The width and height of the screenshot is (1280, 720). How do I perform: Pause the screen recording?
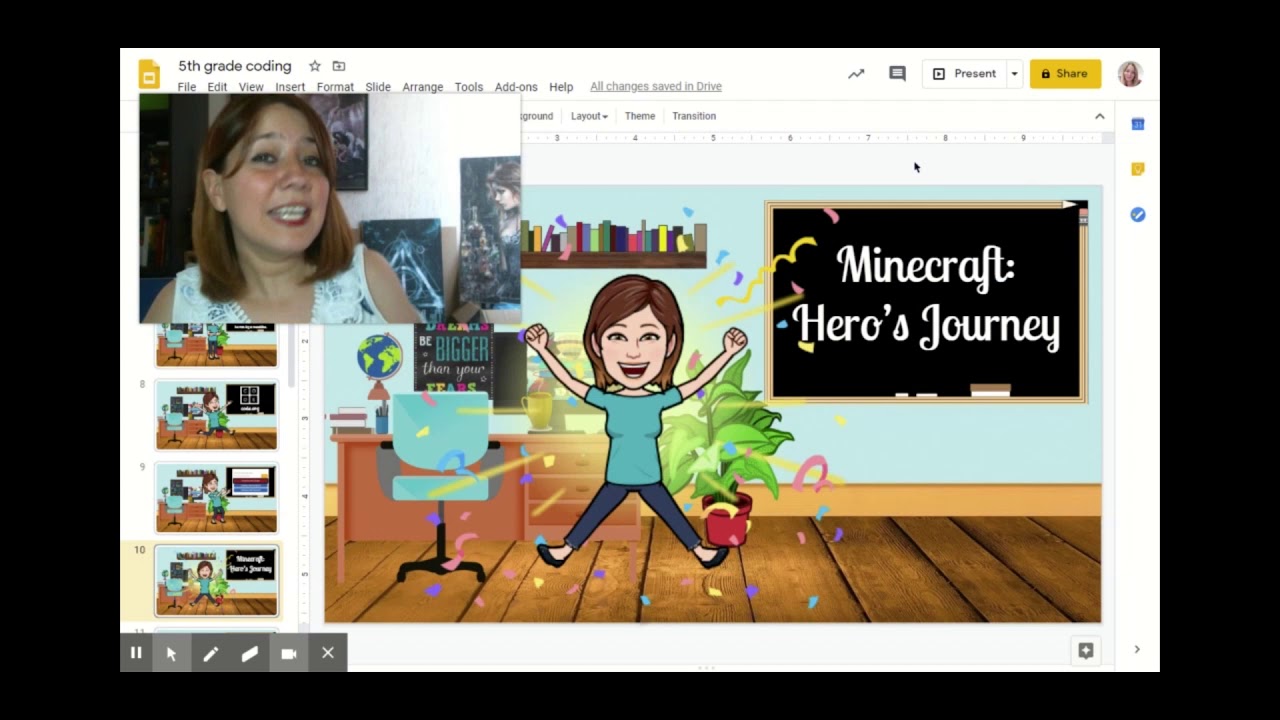(136, 653)
